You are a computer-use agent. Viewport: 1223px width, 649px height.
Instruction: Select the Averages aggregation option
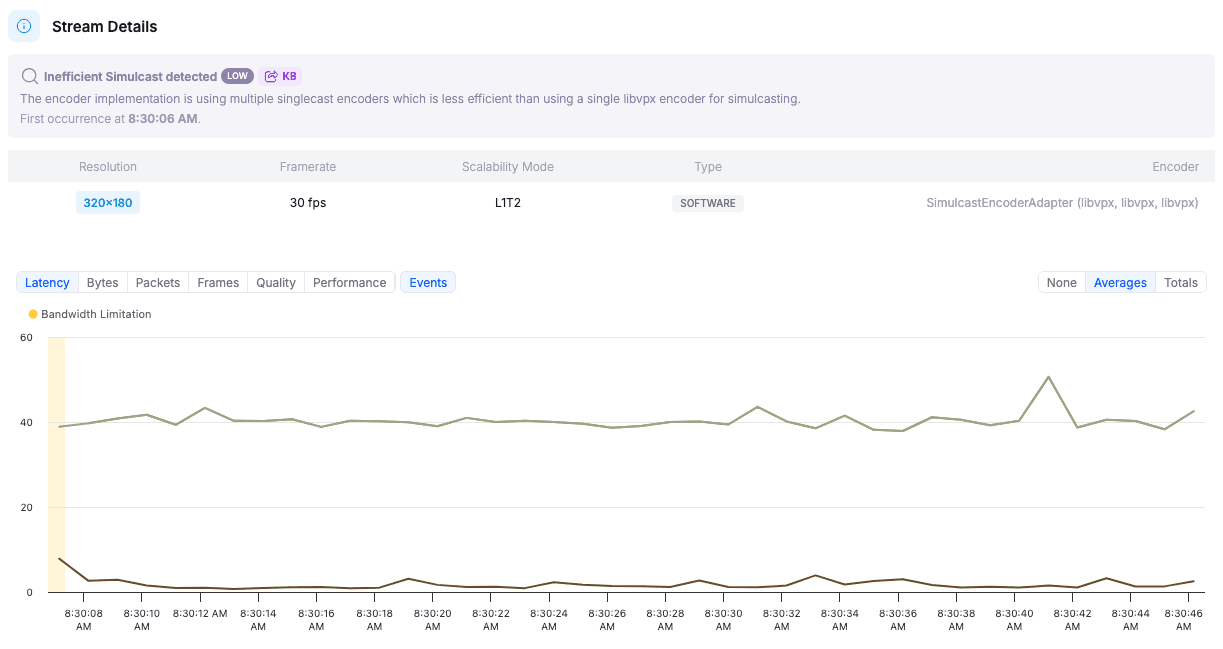click(x=1120, y=283)
